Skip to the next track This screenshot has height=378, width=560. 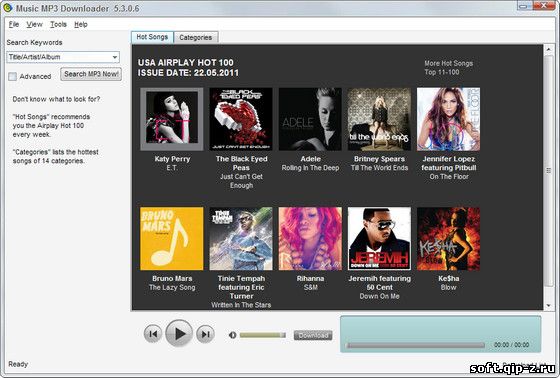point(205,334)
